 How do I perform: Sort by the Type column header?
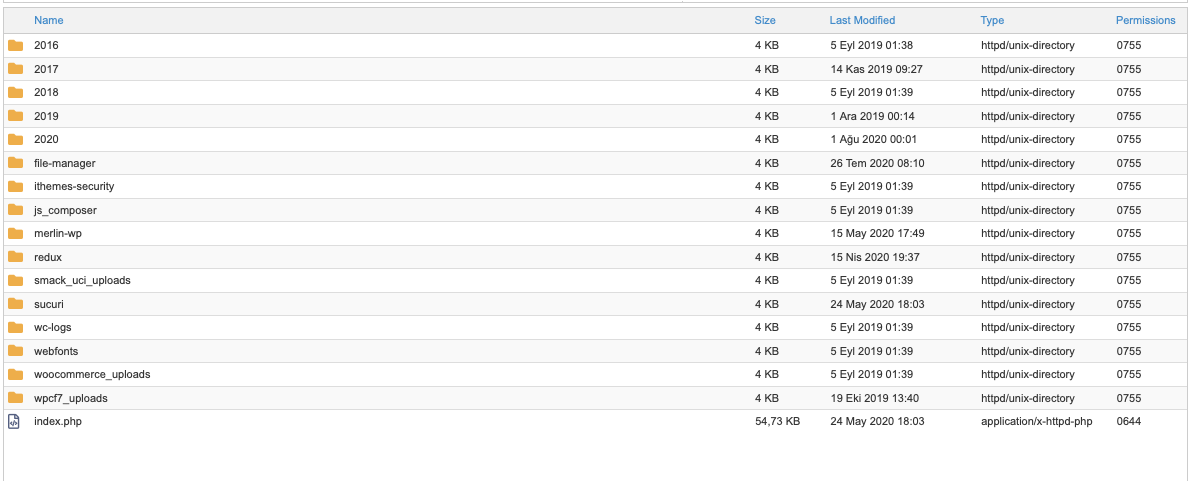992,21
